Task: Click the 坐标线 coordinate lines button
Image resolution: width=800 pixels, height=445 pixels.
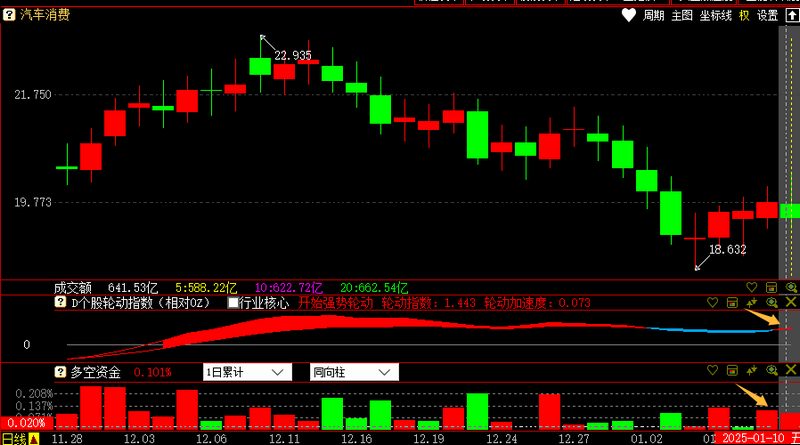Action: coord(715,15)
